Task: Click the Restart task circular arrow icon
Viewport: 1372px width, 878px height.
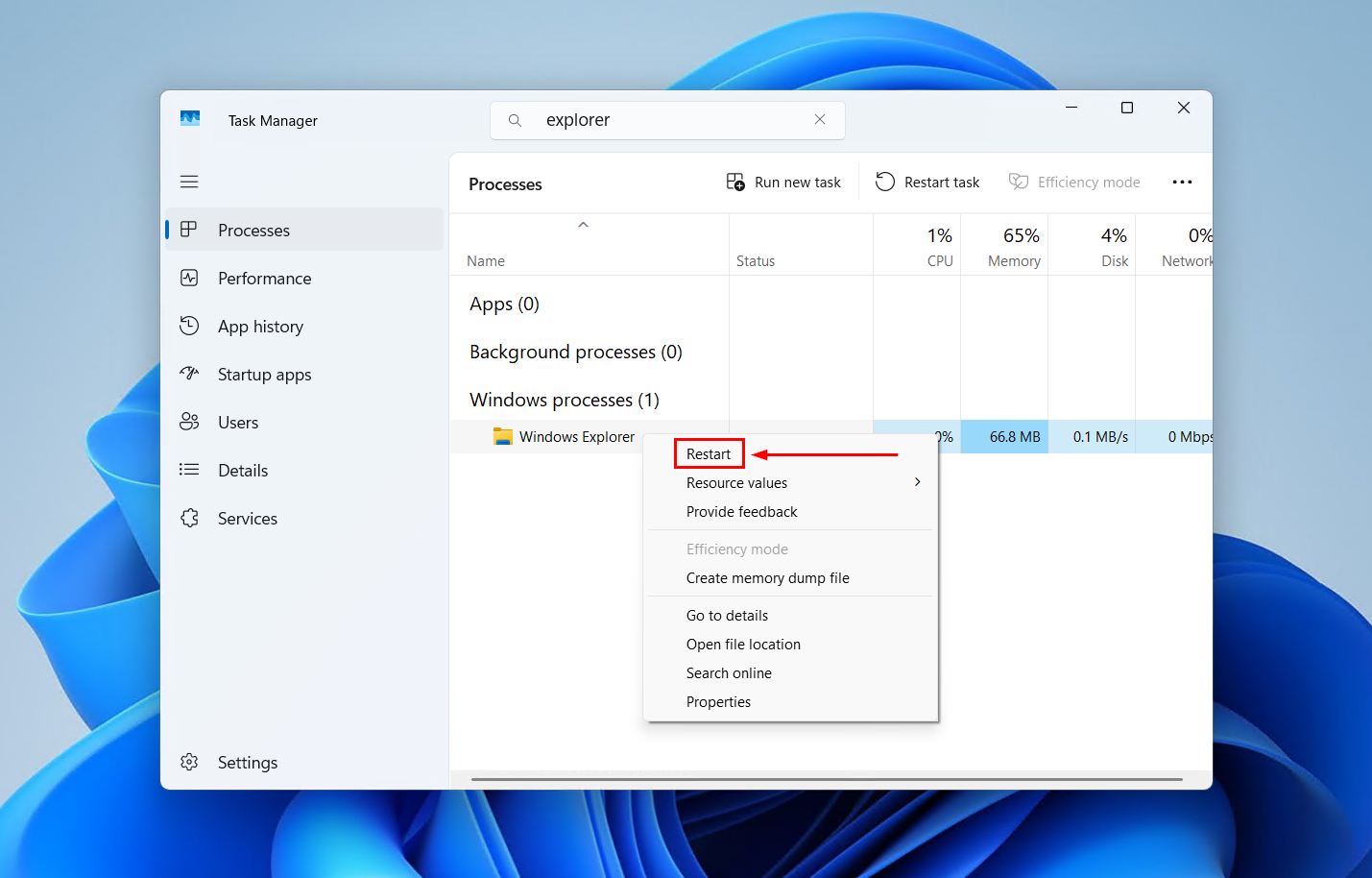Action: (x=885, y=182)
